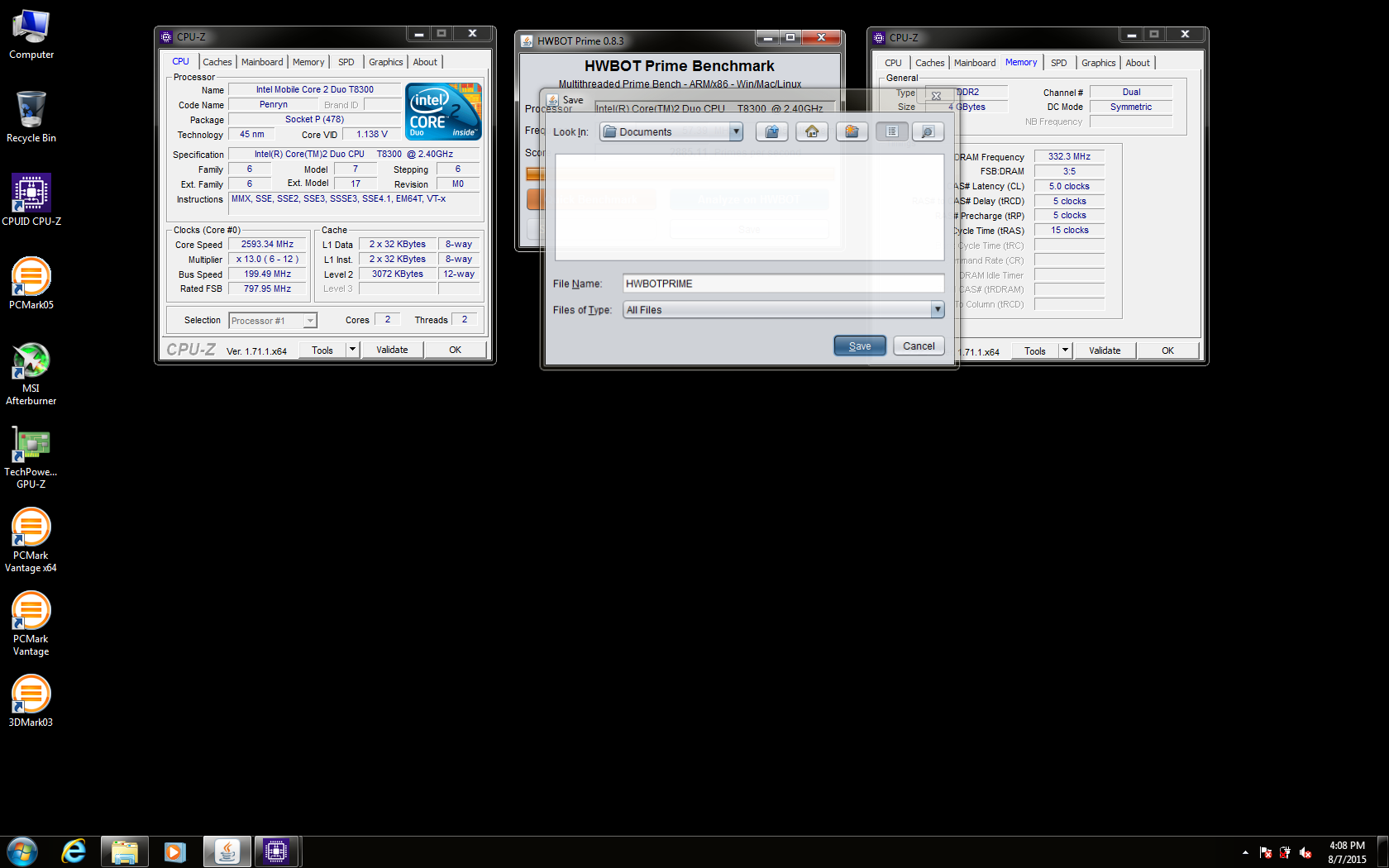Viewport: 1389px width, 868px height.
Task: Switch to Java HWBOT Prime taskbar item
Action: tap(227, 851)
